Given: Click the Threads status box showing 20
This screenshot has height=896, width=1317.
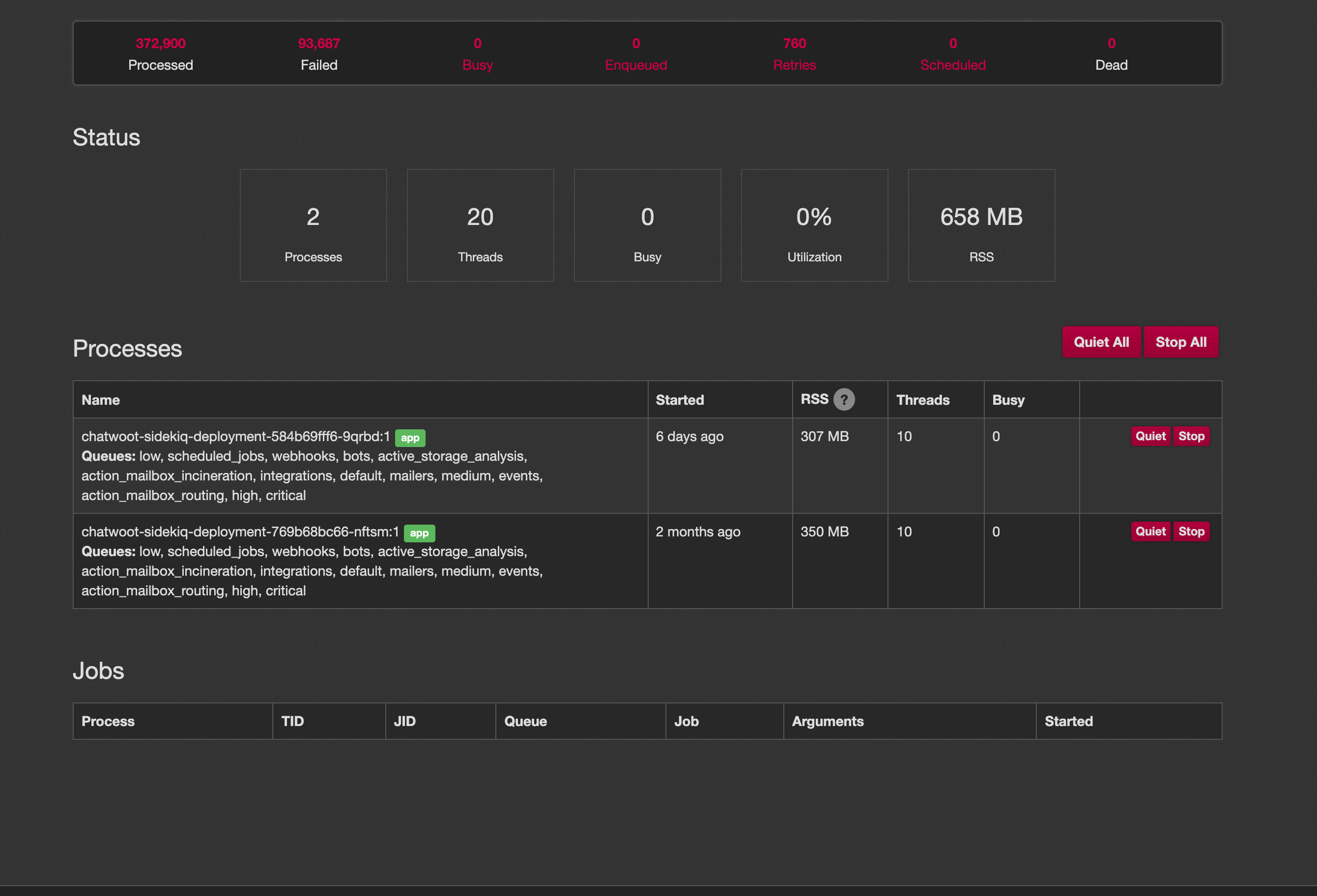Looking at the screenshot, I should point(480,225).
